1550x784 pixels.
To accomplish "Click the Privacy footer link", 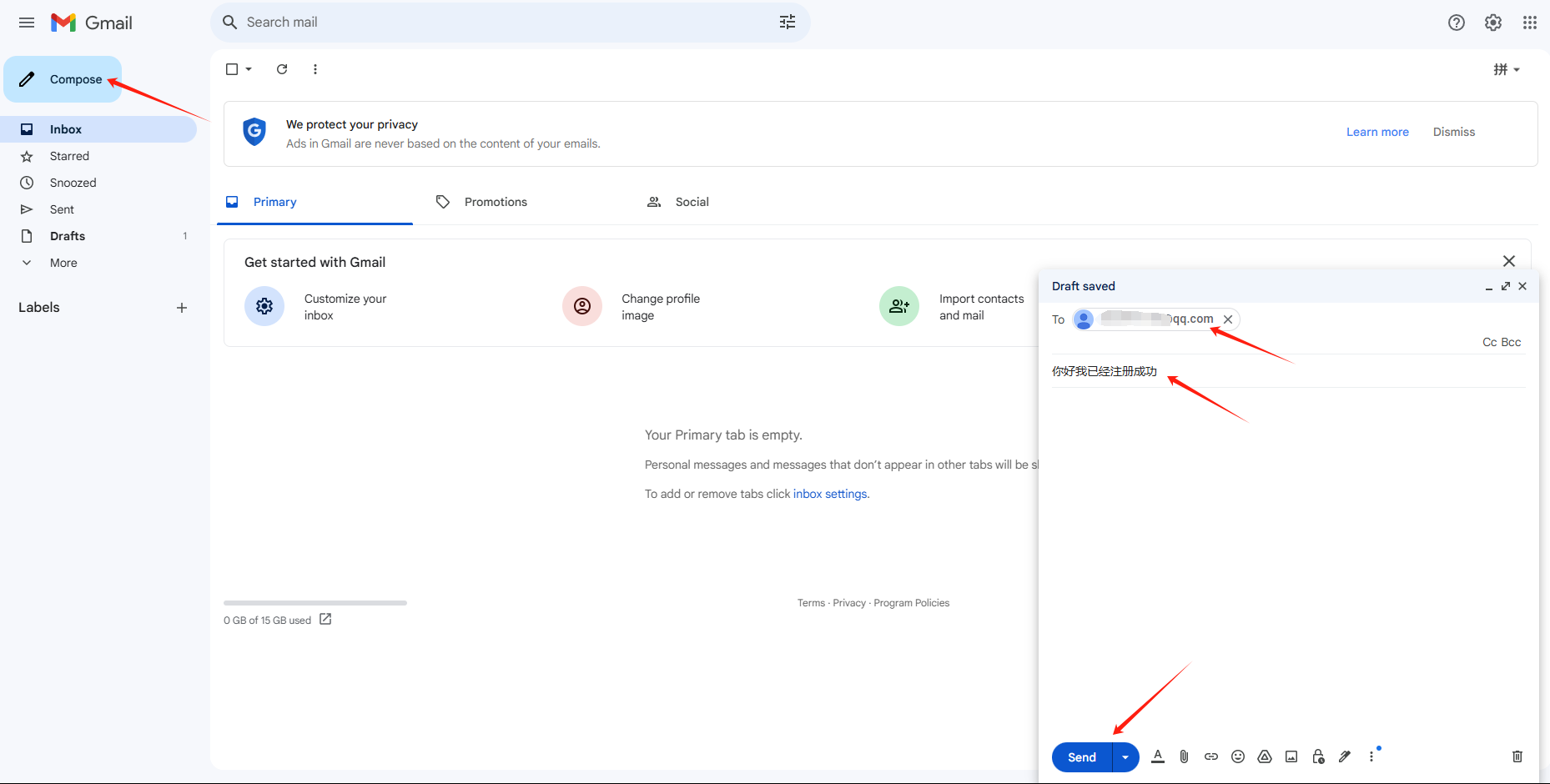I will pyautogui.click(x=849, y=603).
